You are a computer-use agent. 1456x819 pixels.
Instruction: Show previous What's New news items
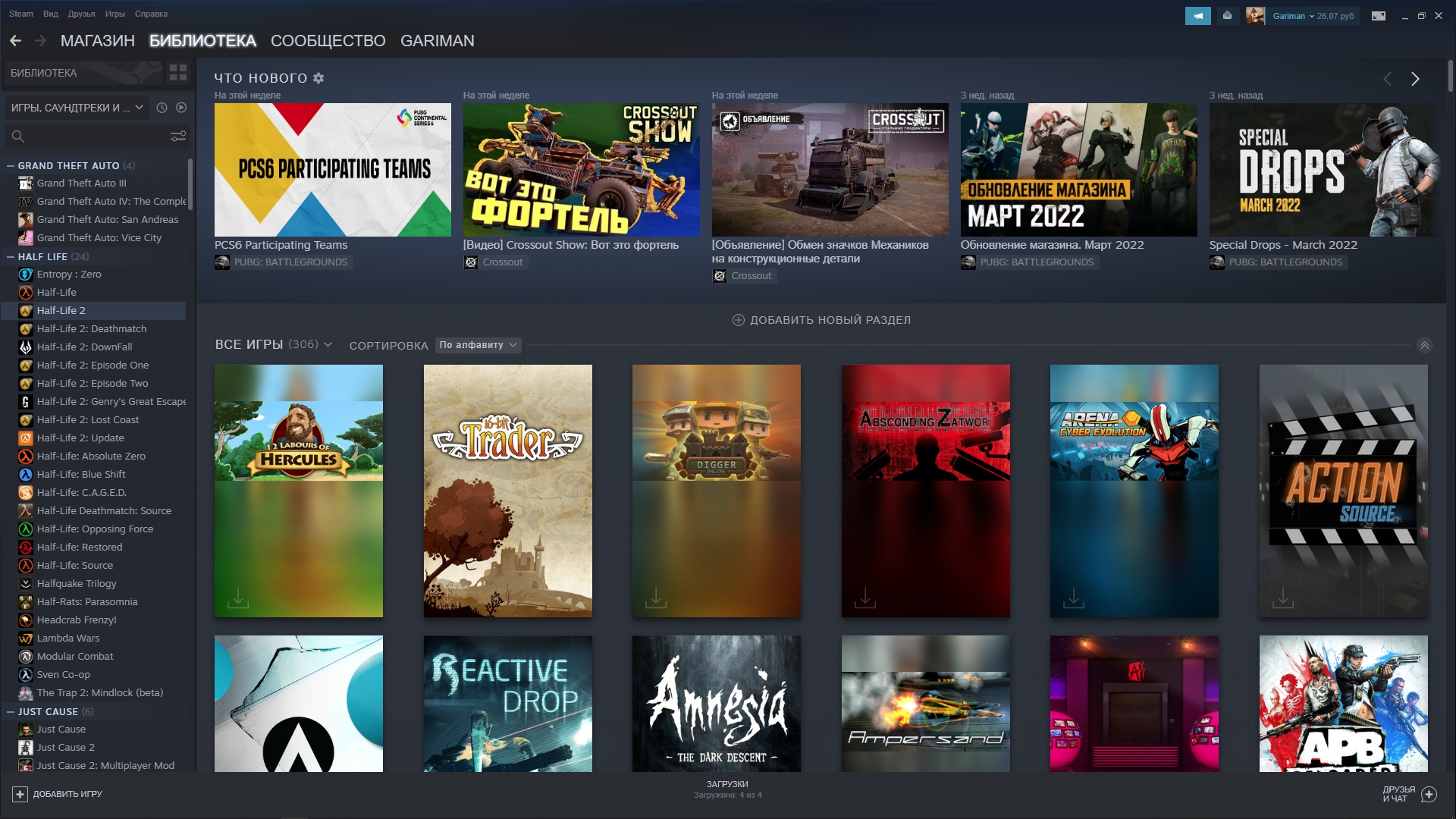1387,79
